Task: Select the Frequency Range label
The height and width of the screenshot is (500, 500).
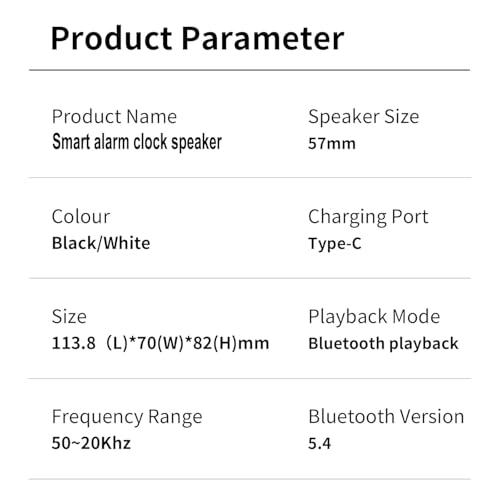Action: pos(127,417)
